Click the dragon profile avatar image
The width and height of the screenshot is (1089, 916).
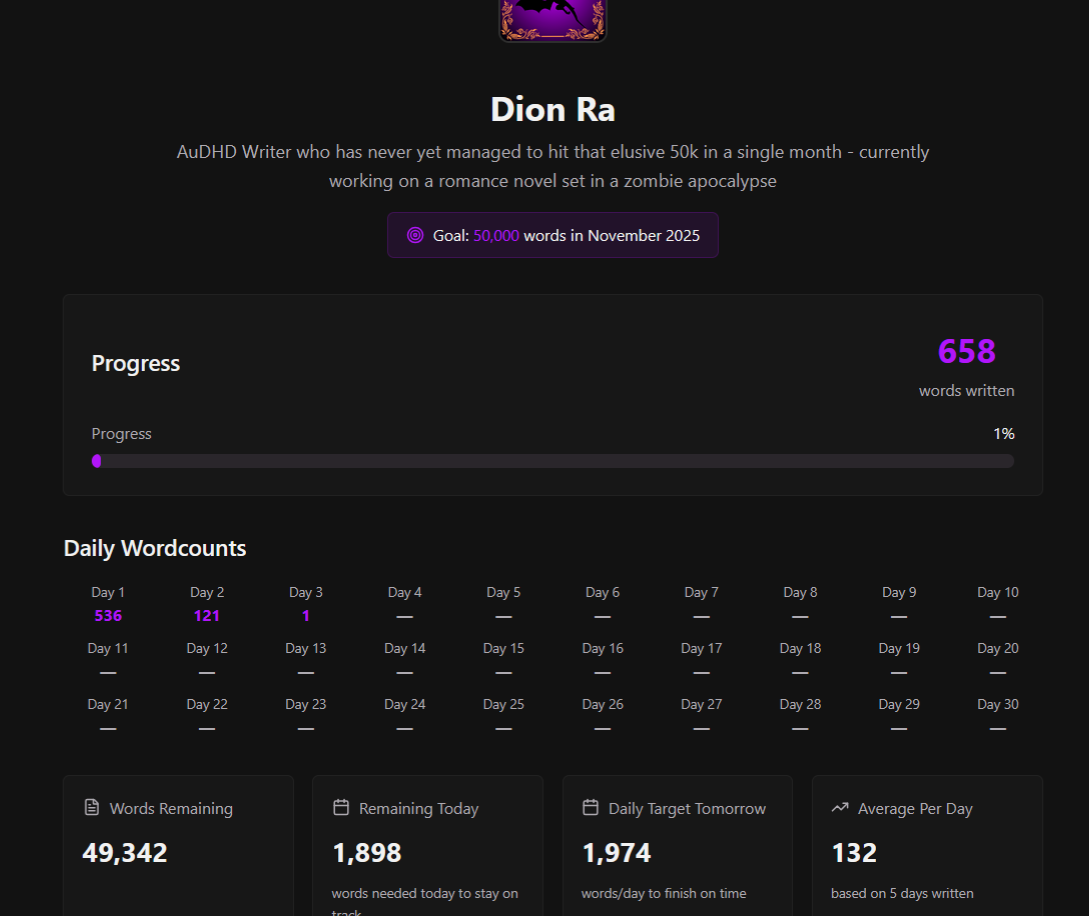(x=553, y=18)
